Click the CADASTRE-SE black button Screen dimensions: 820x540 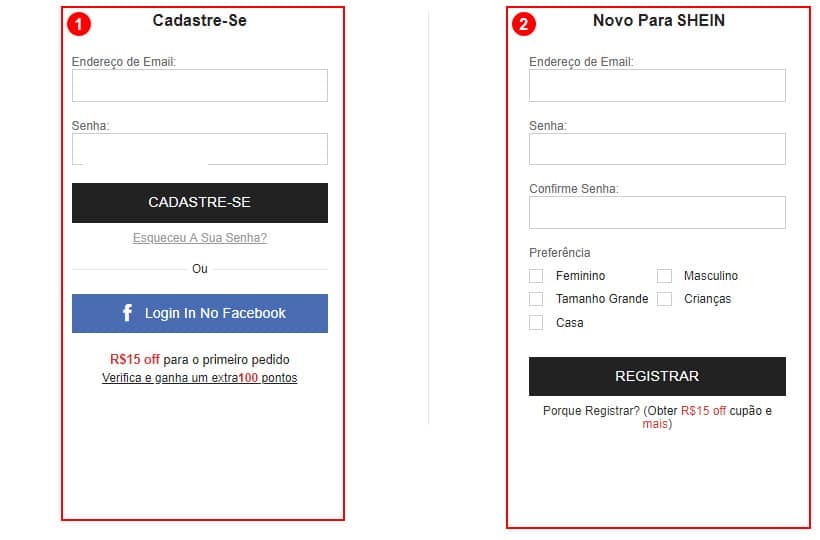[200, 203]
